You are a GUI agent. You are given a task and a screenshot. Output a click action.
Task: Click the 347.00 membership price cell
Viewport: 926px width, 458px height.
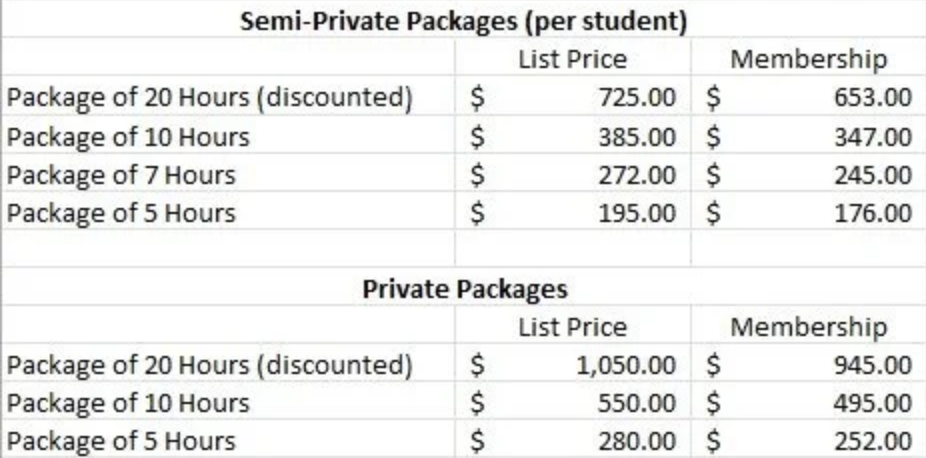point(808,136)
